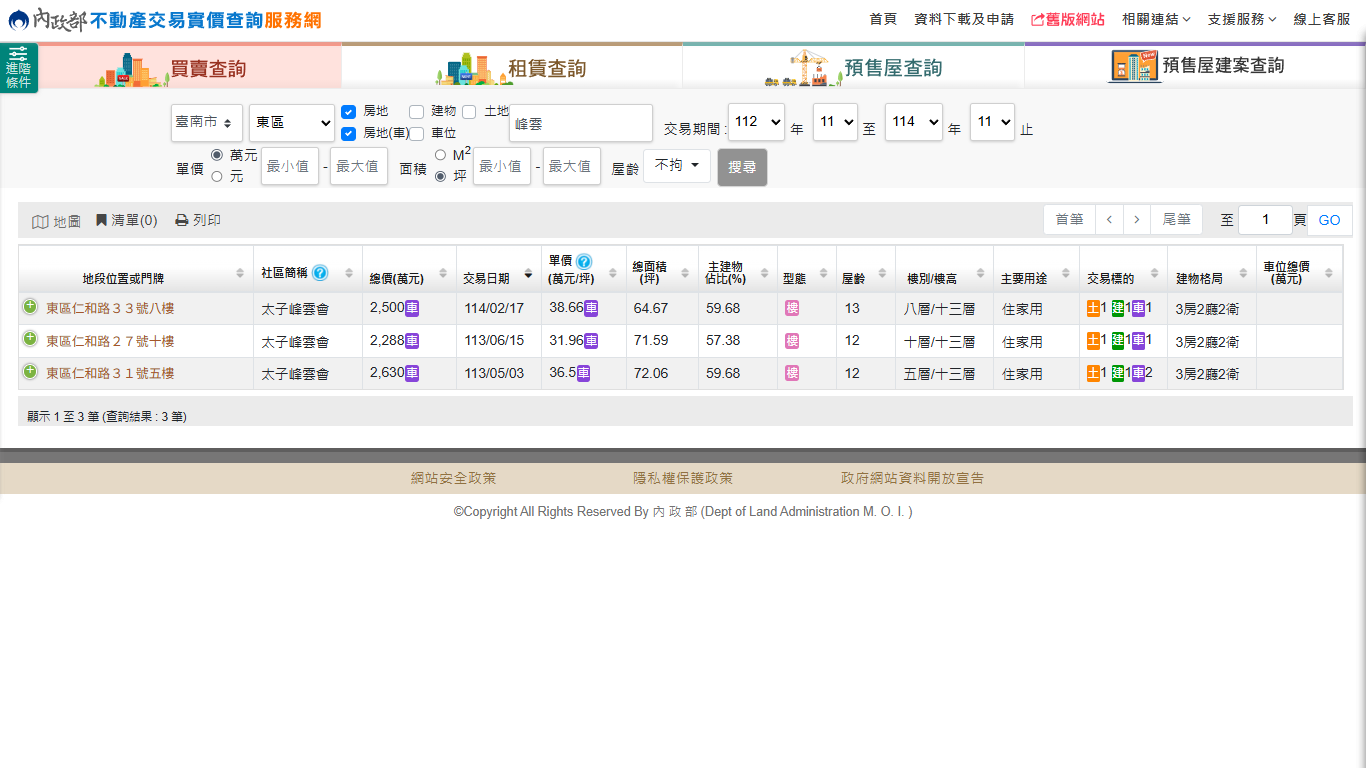
Task: Select the 元 unit price radio button
Action: click(217, 177)
